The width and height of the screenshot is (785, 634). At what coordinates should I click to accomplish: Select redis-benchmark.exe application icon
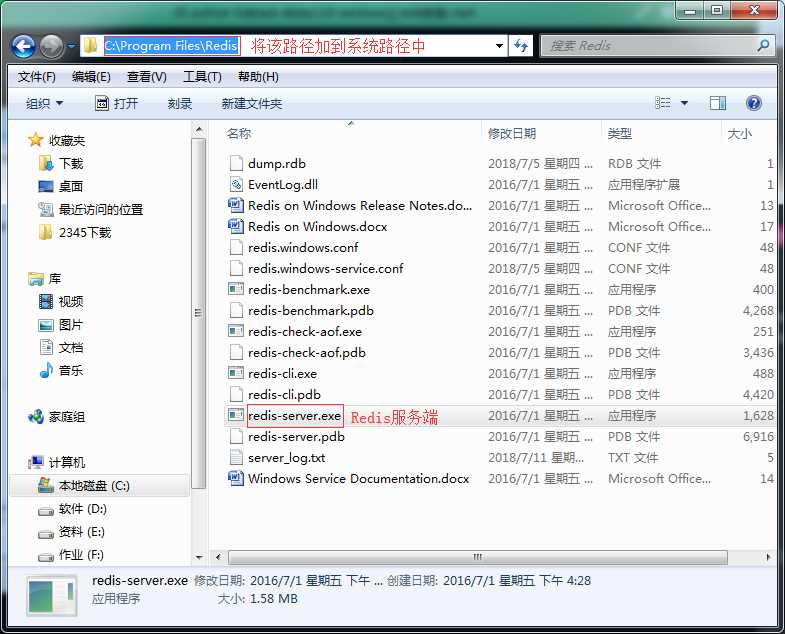[x=236, y=289]
